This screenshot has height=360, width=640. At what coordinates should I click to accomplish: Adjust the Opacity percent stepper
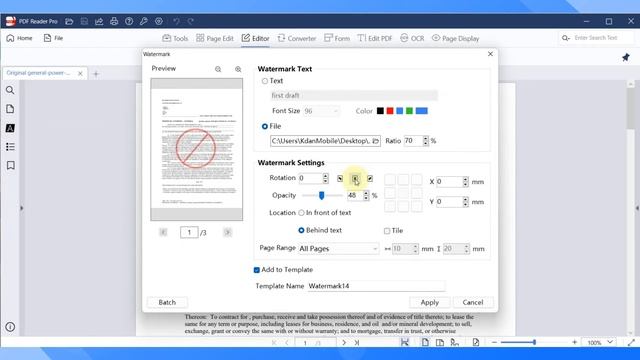[366, 196]
